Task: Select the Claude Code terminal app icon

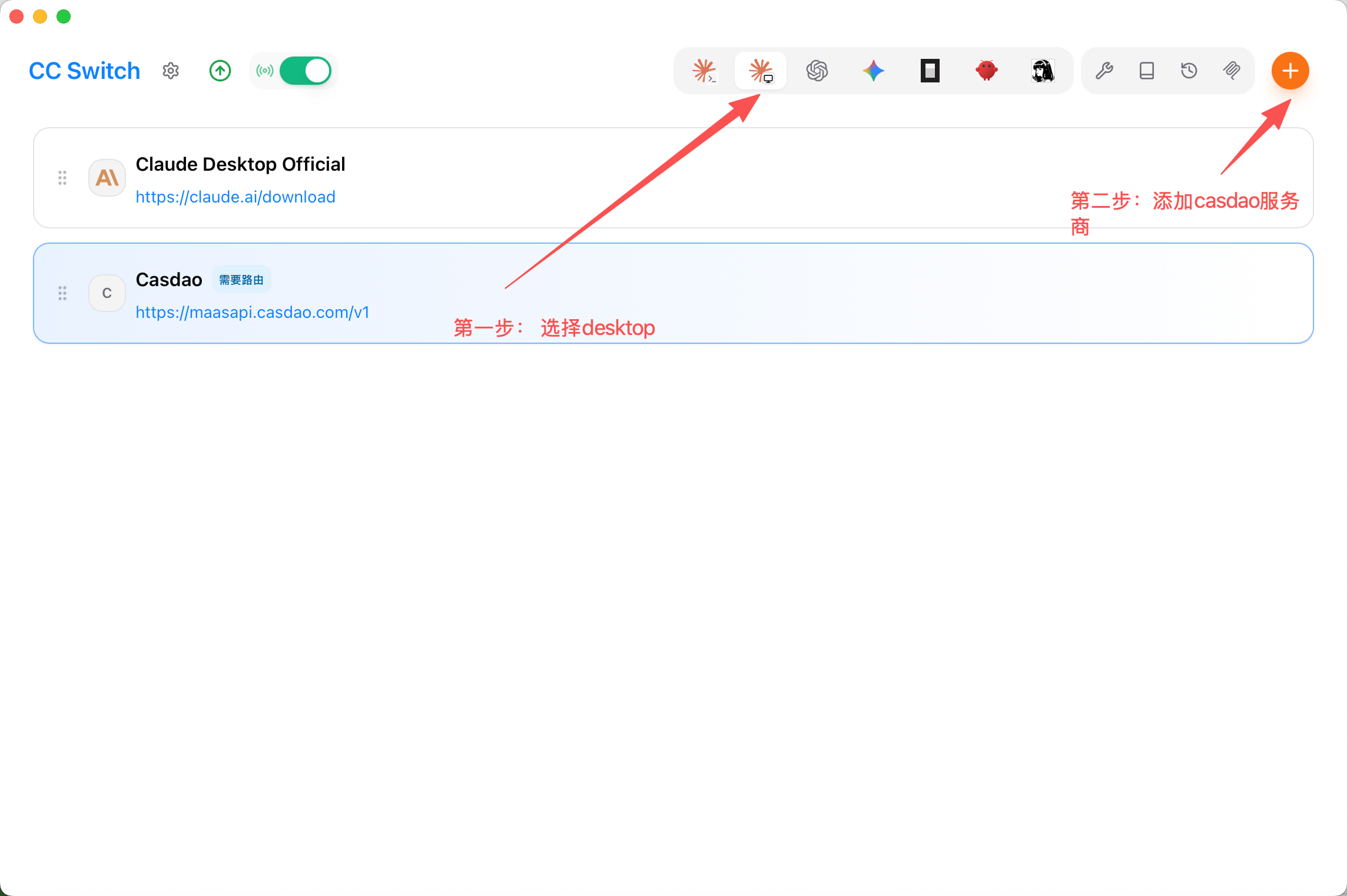Action: click(x=704, y=71)
